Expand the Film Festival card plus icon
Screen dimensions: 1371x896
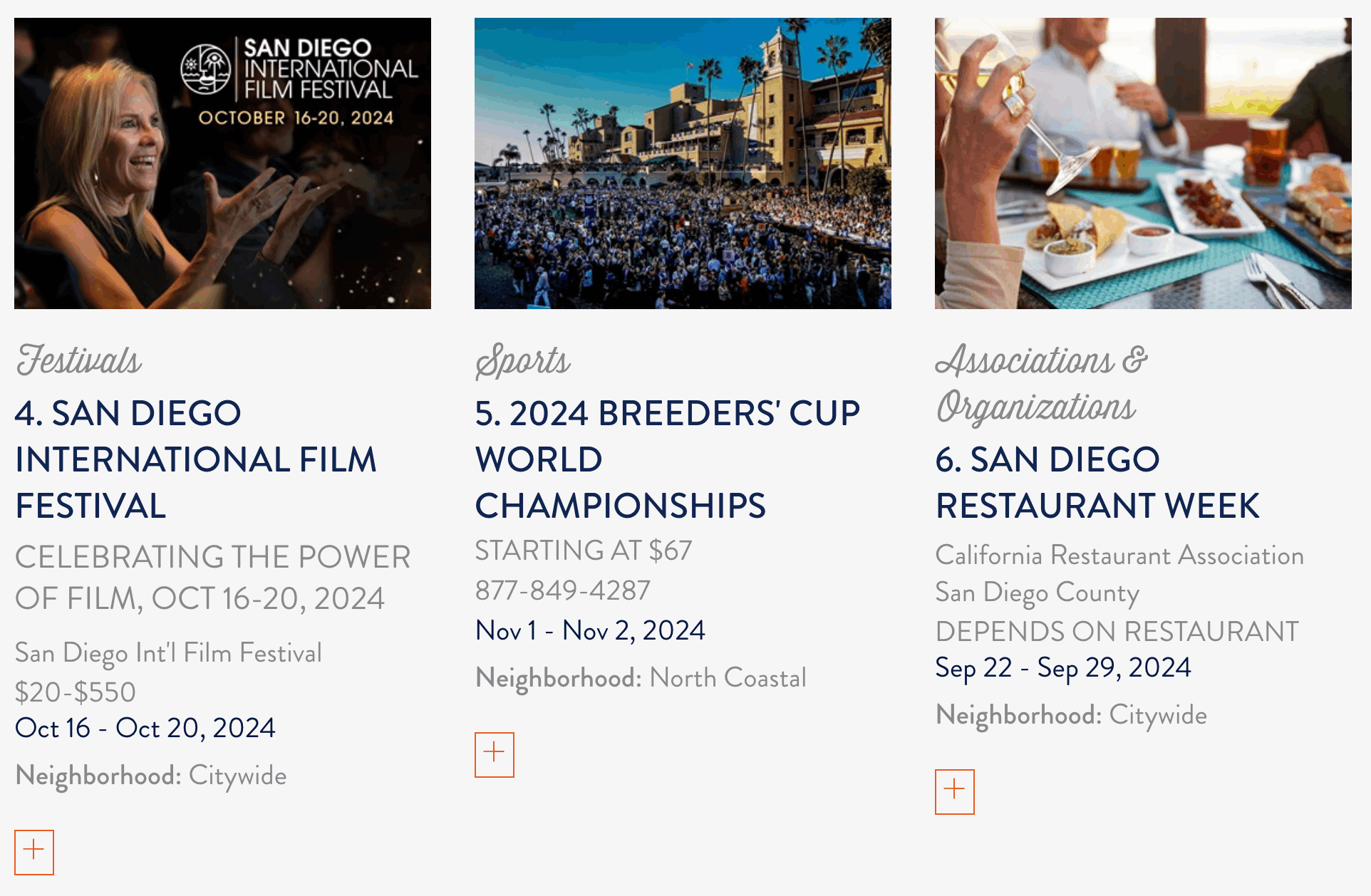click(x=34, y=852)
